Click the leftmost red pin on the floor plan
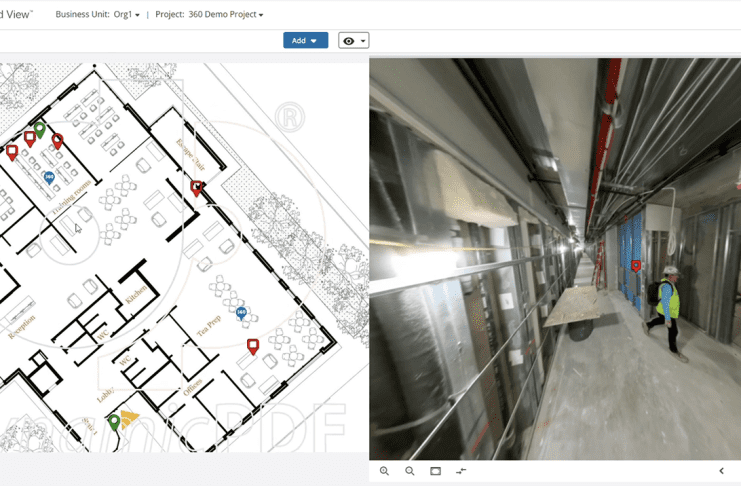The image size is (741, 486). (12, 152)
